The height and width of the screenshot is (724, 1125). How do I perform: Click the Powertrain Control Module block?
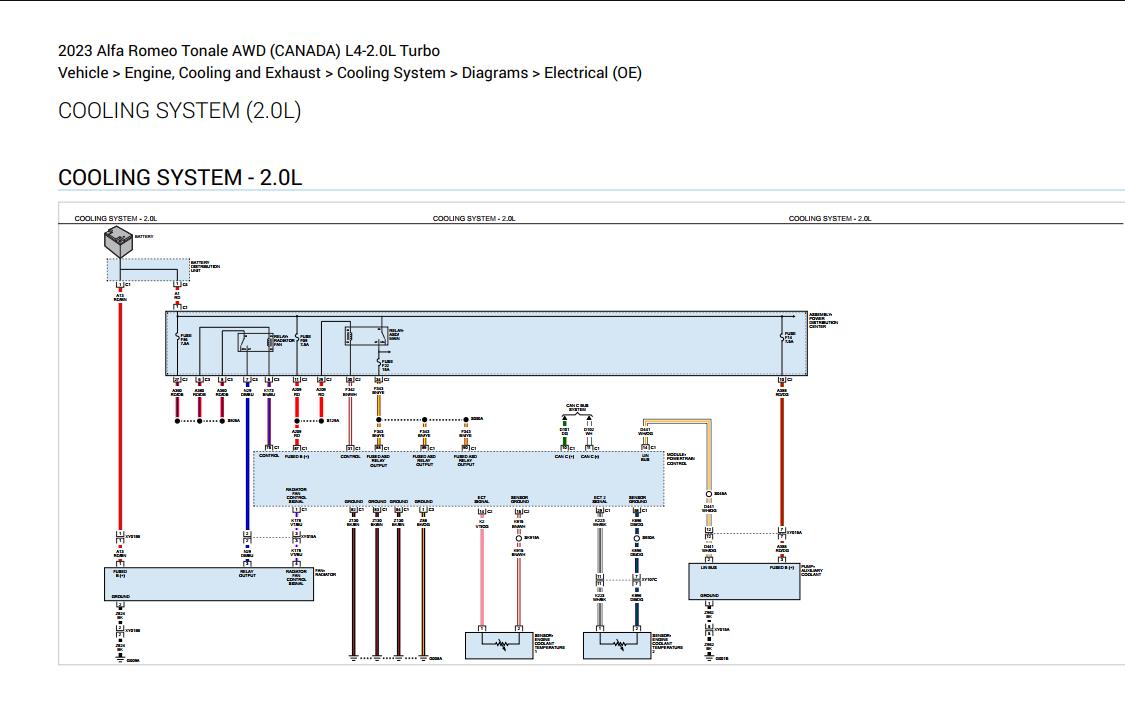pos(459,479)
